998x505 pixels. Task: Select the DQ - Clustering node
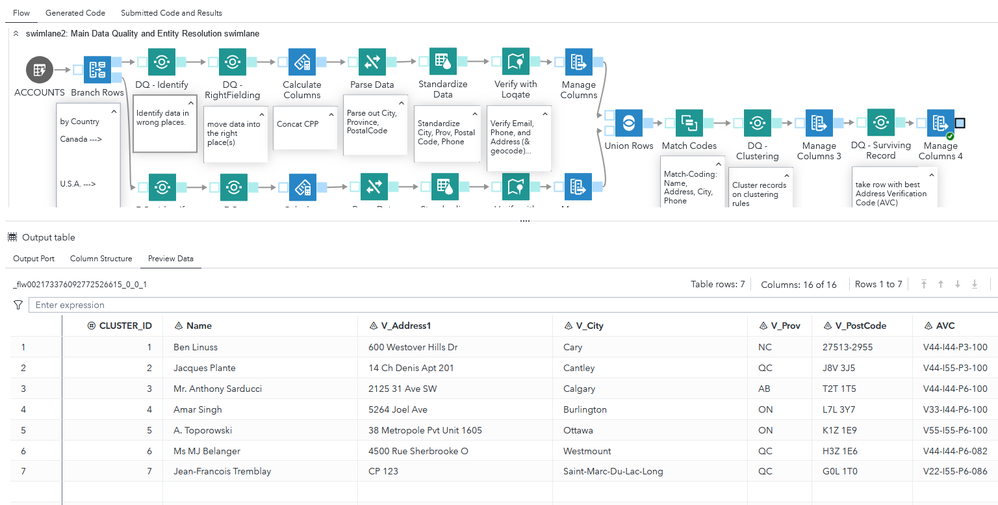click(x=757, y=123)
